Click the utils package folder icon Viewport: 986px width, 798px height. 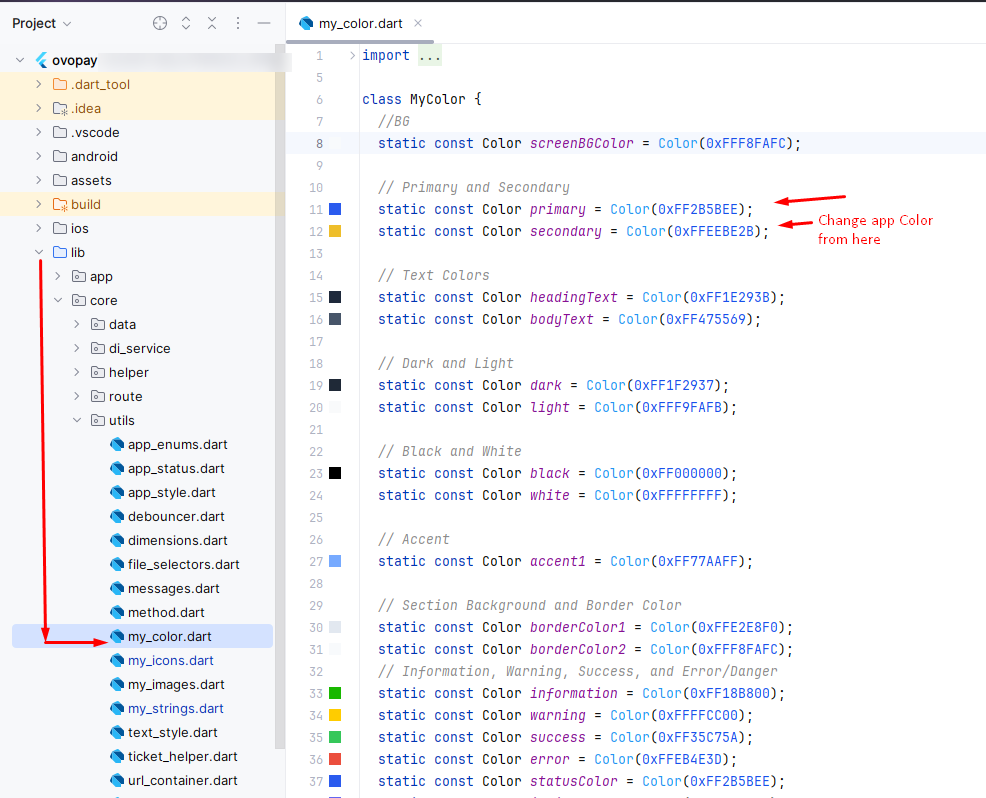tap(98, 420)
